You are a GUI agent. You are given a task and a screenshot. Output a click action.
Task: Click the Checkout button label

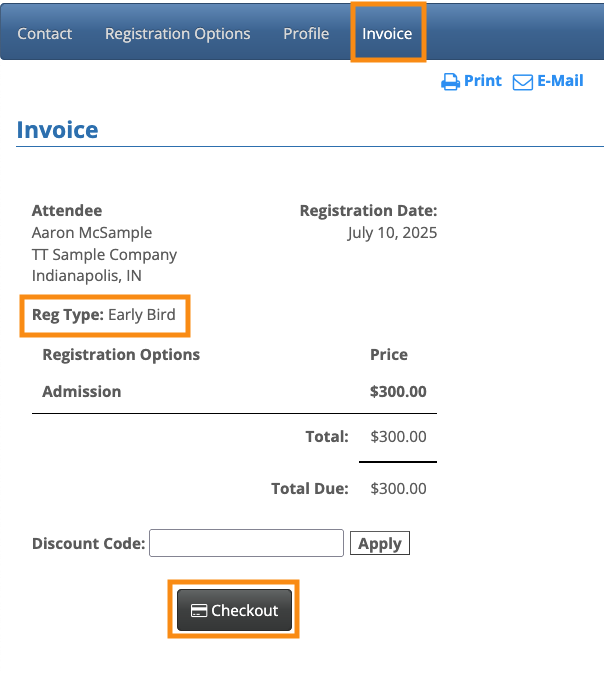pos(245,610)
